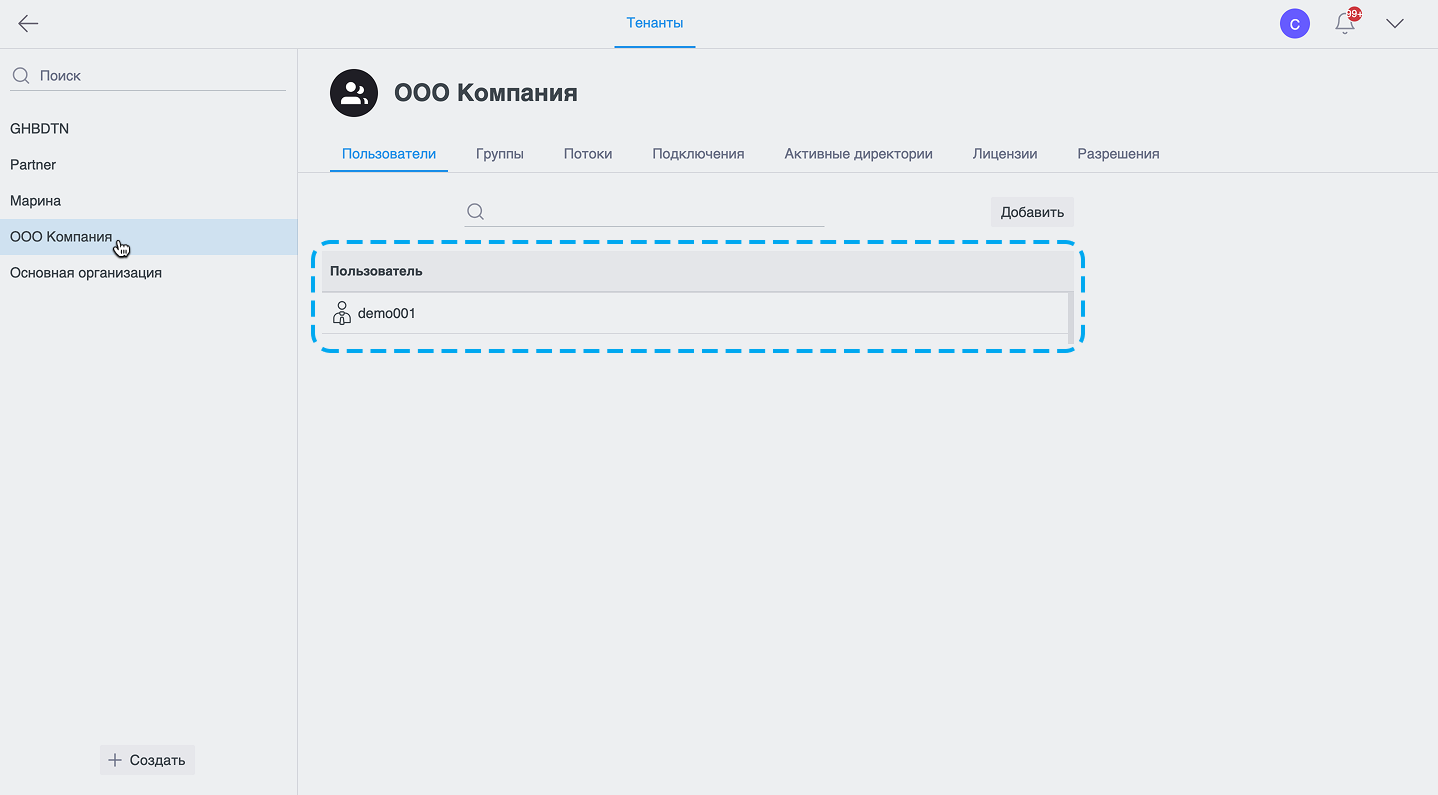This screenshot has height=795, width=1438.
Task: Switch to the Подключения tab
Action: [698, 154]
